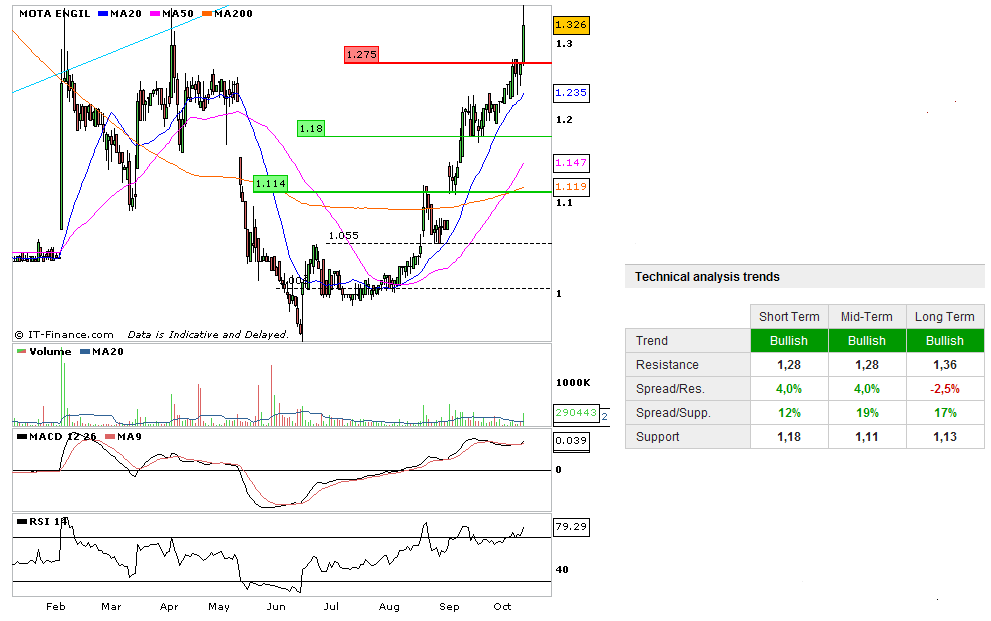Click the Short Term resistance value 1,28
The height and width of the screenshot is (621, 991).
789,365
